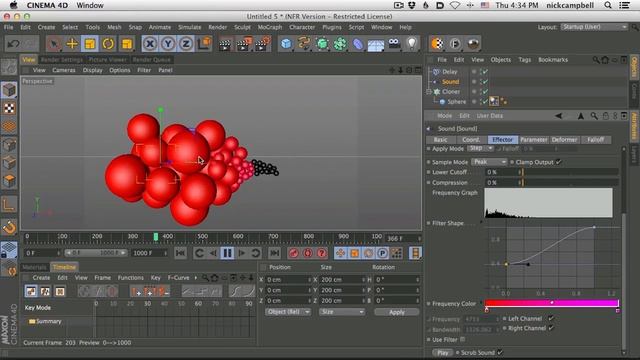The width and height of the screenshot is (640, 360).
Task: Select the Delay object in Object Manager
Action: (x=449, y=72)
